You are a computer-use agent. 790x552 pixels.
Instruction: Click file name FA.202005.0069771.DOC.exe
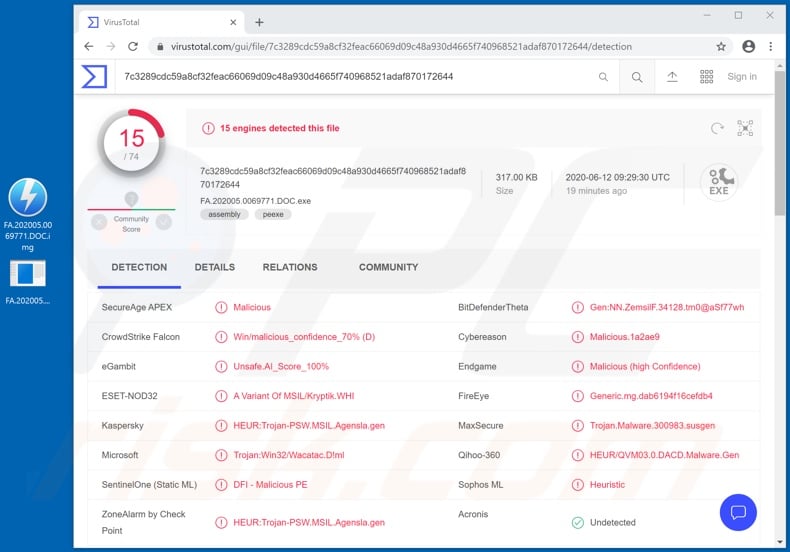click(255, 201)
